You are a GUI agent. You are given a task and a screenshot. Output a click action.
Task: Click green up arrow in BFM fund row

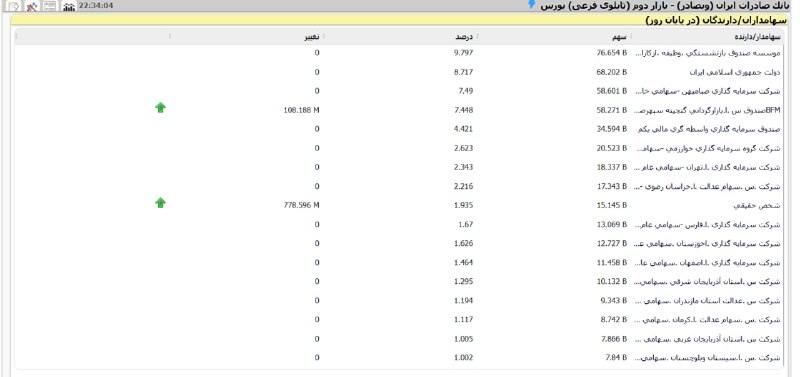[x=161, y=107]
